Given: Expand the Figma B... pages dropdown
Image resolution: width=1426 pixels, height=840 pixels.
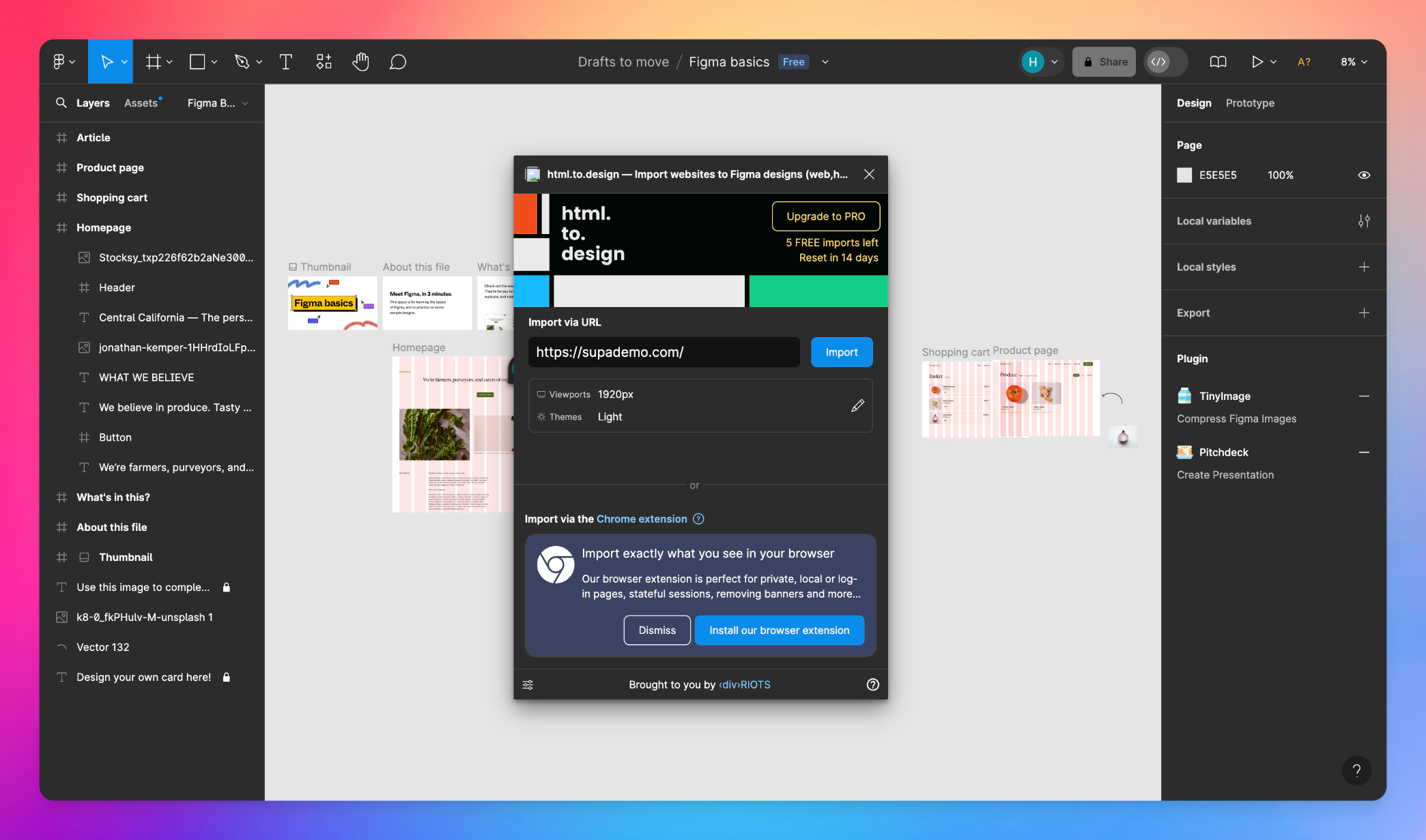Looking at the screenshot, I should 218,103.
